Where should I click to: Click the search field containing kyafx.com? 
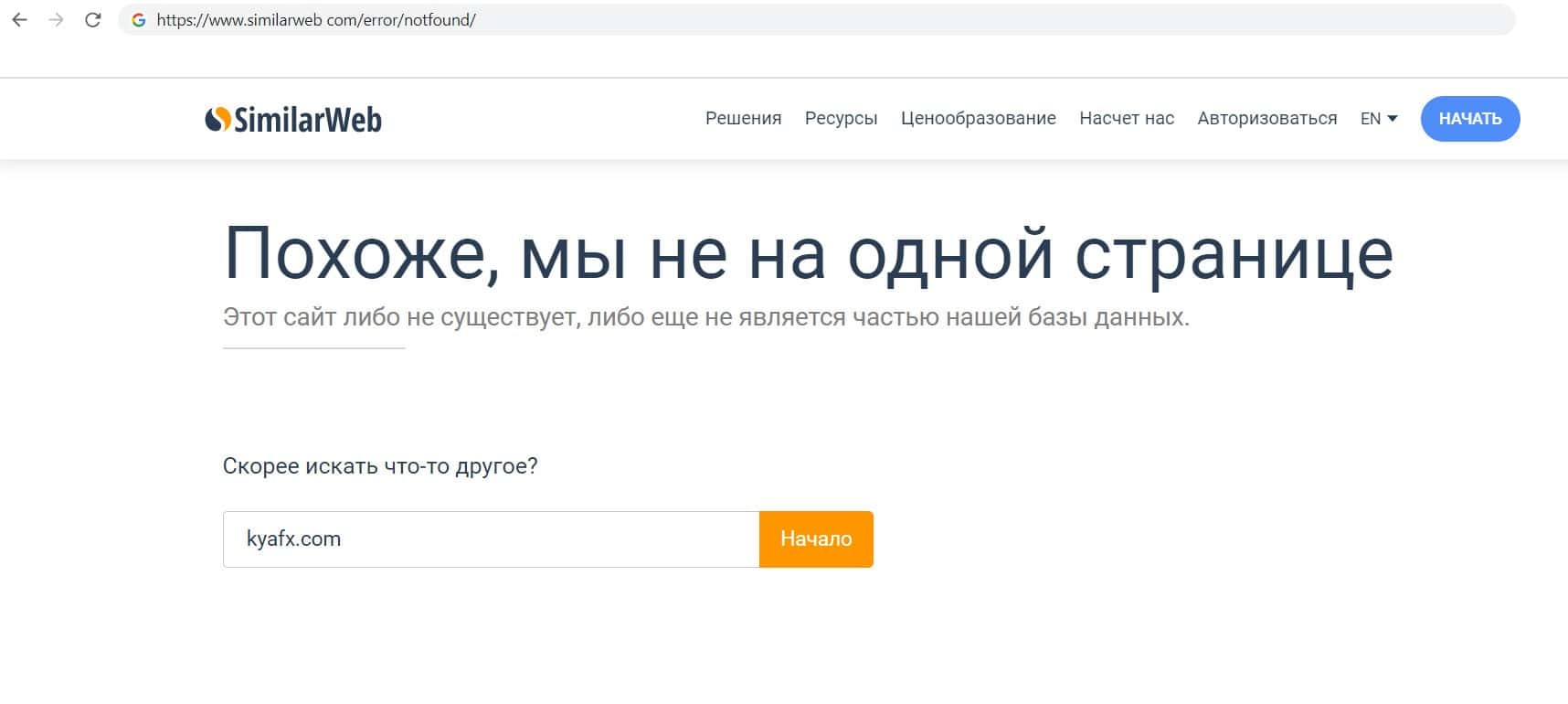[491, 539]
